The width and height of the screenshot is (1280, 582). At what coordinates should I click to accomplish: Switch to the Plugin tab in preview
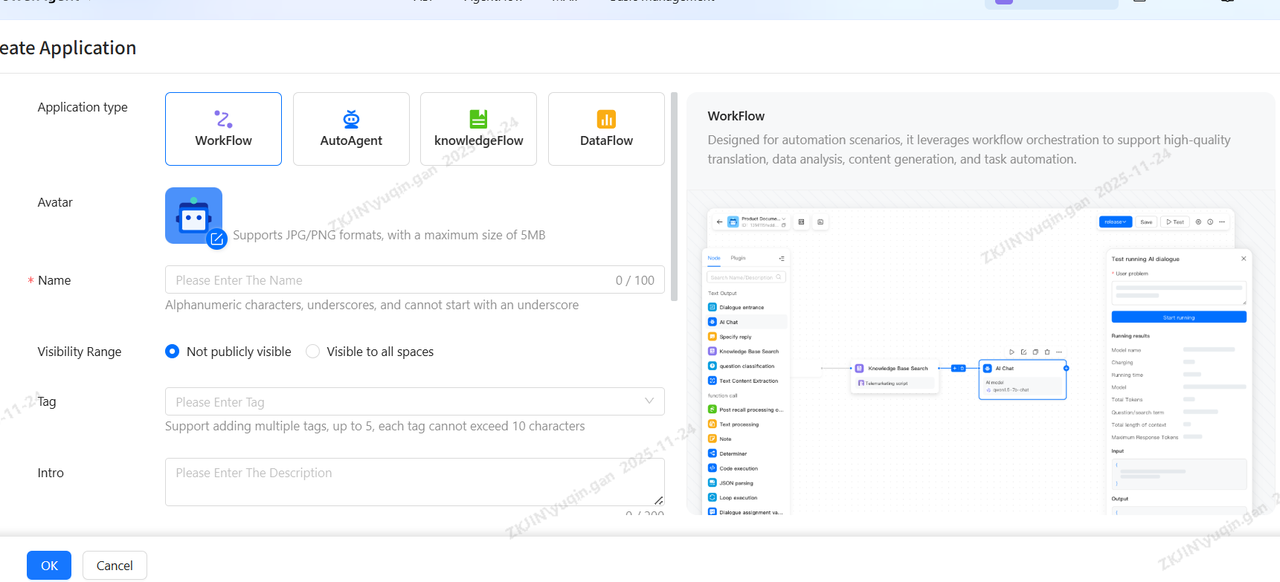[738, 258]
